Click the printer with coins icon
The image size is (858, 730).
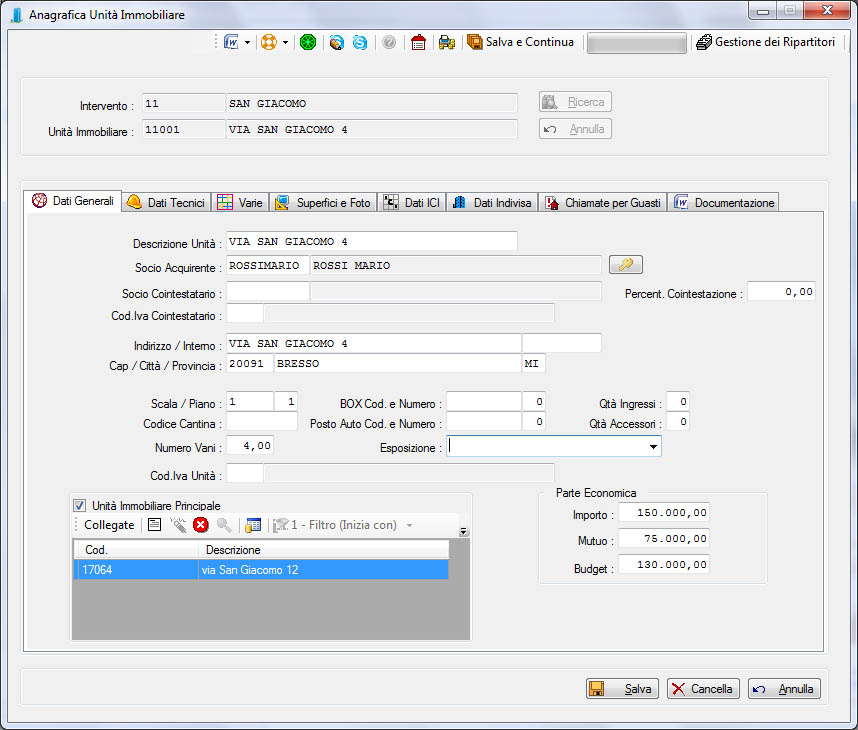[447, 42]
